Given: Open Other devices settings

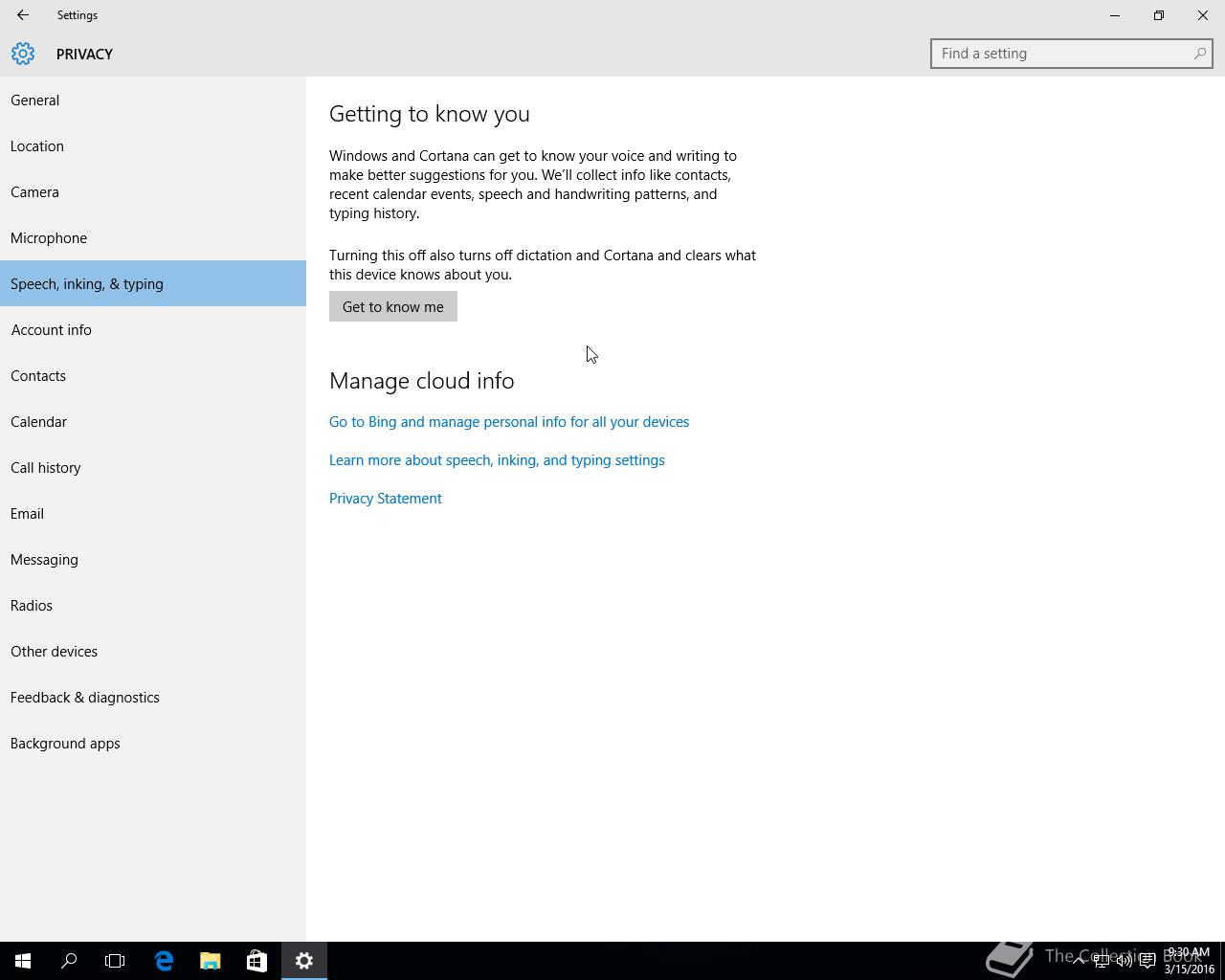Looking at the screenshot, I should (x=153, y=651).
